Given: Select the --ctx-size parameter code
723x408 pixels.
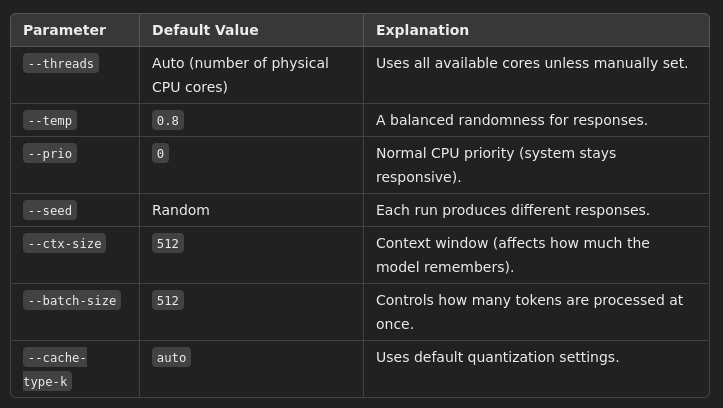Looking at the screenshot, I should pos(64,243).
